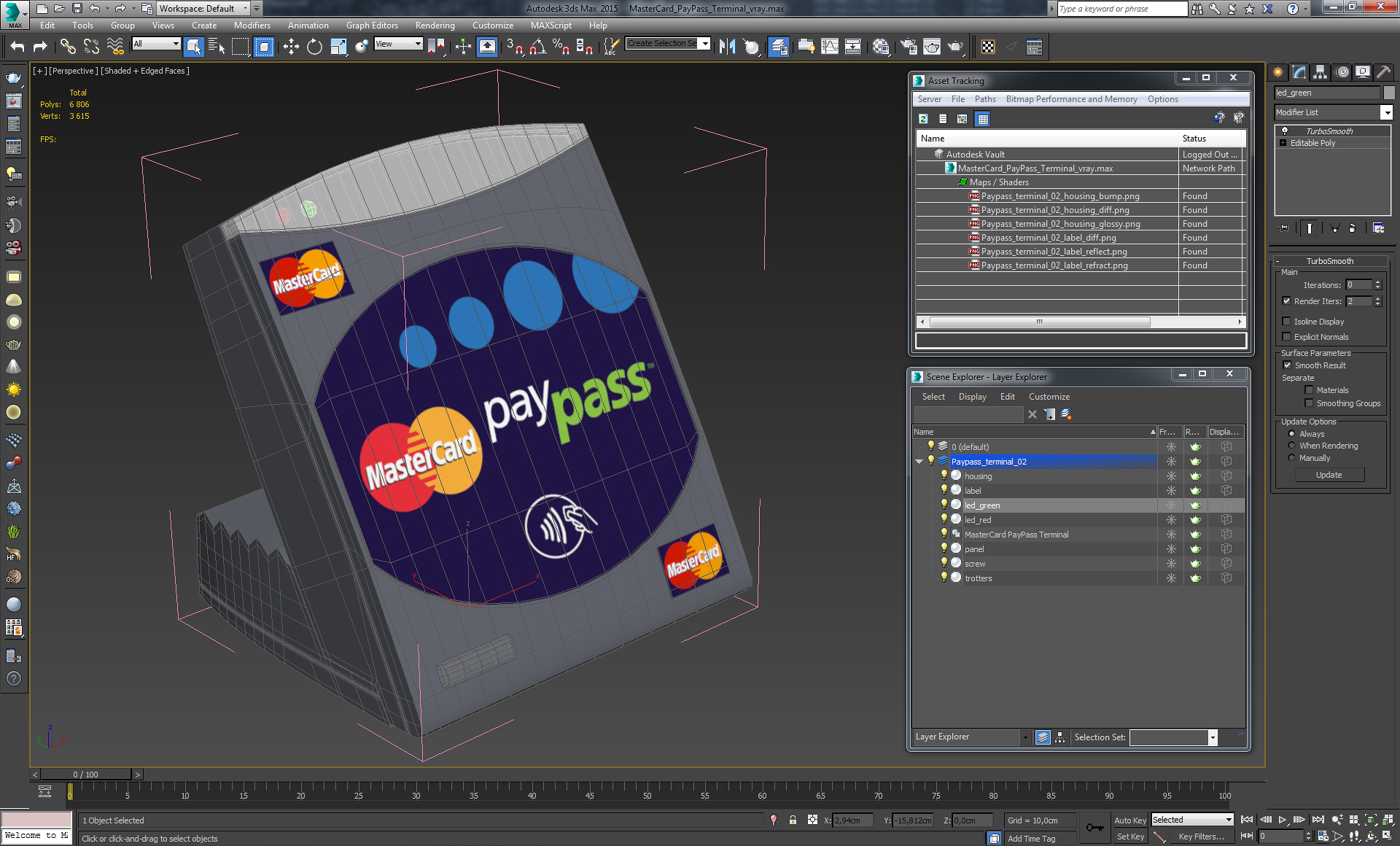Click the TurboSmooth Update button
Screen dimensions: 1400x846
1329,475
